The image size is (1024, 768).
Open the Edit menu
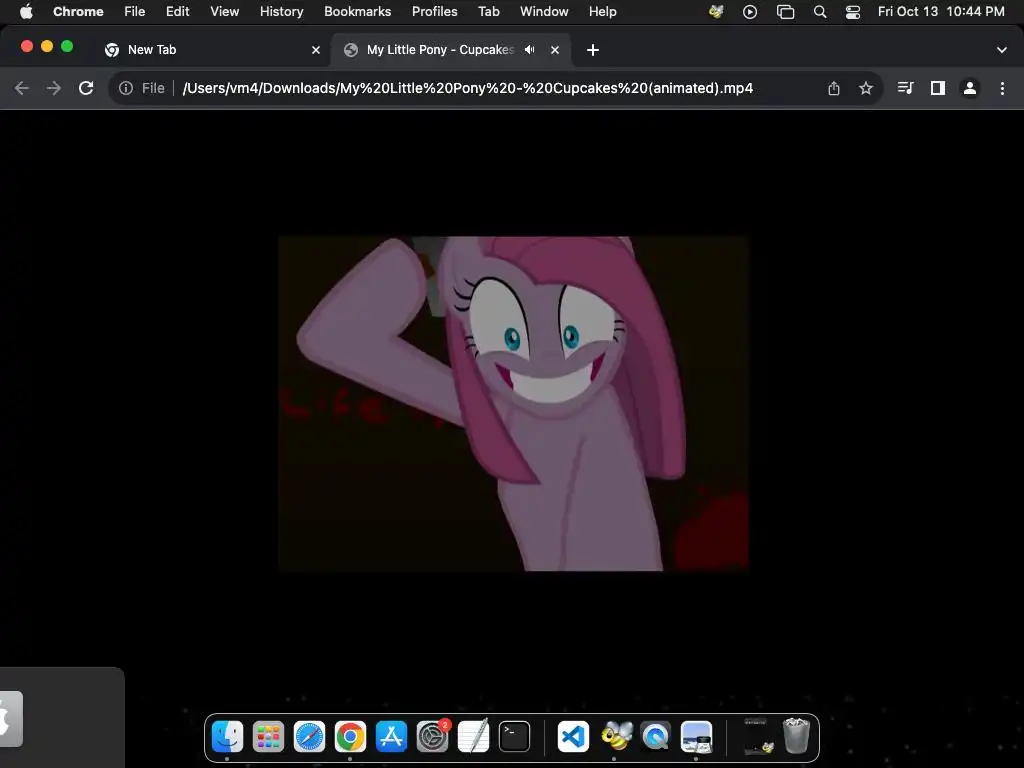178,11
